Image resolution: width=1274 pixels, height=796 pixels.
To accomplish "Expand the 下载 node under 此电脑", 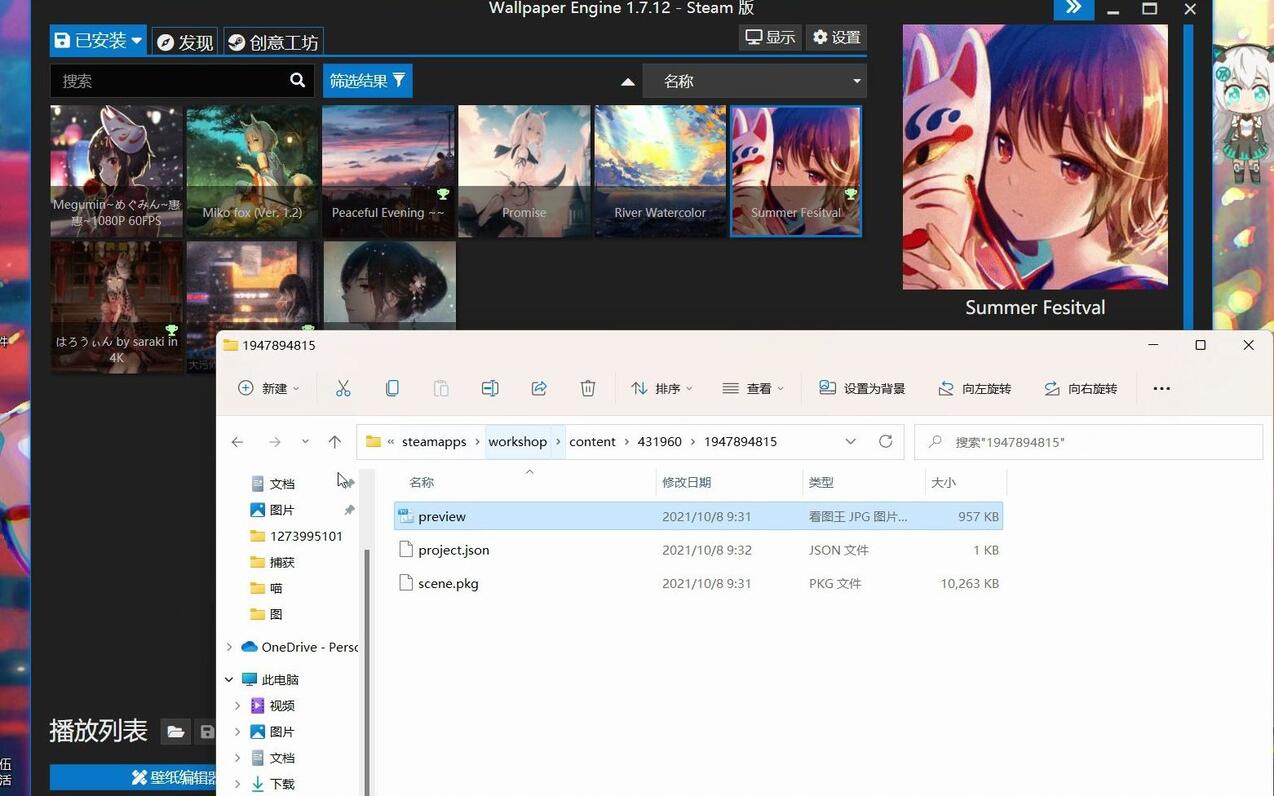I will coord(237,784).
